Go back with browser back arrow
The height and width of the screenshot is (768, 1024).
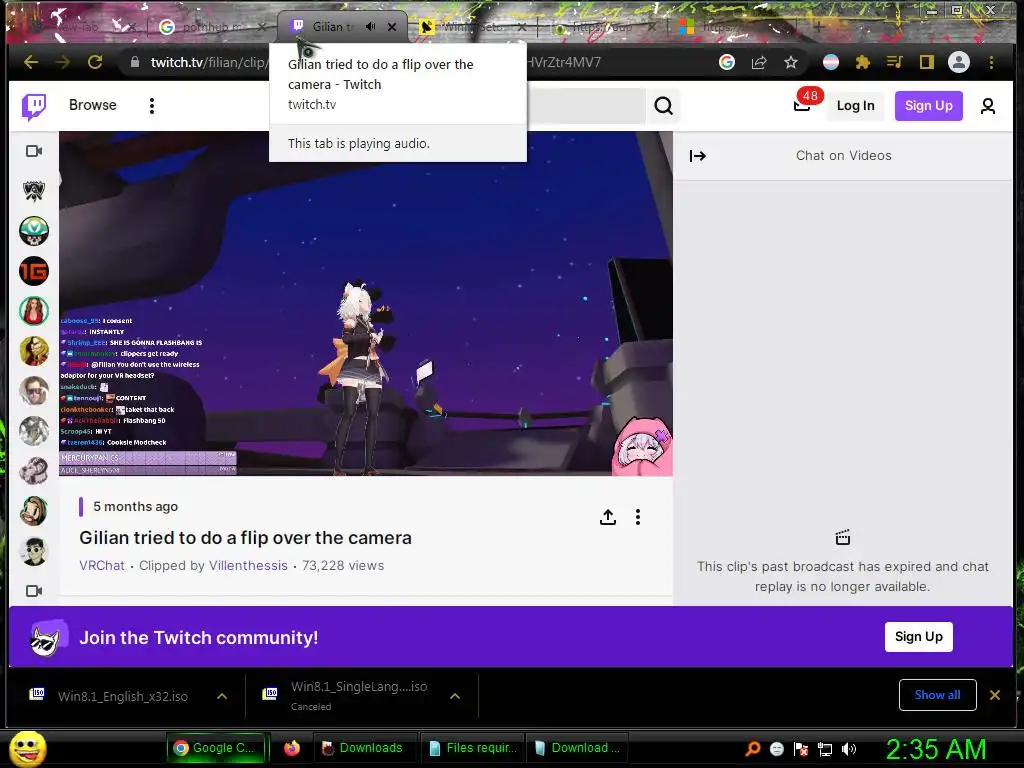[31, 62]
